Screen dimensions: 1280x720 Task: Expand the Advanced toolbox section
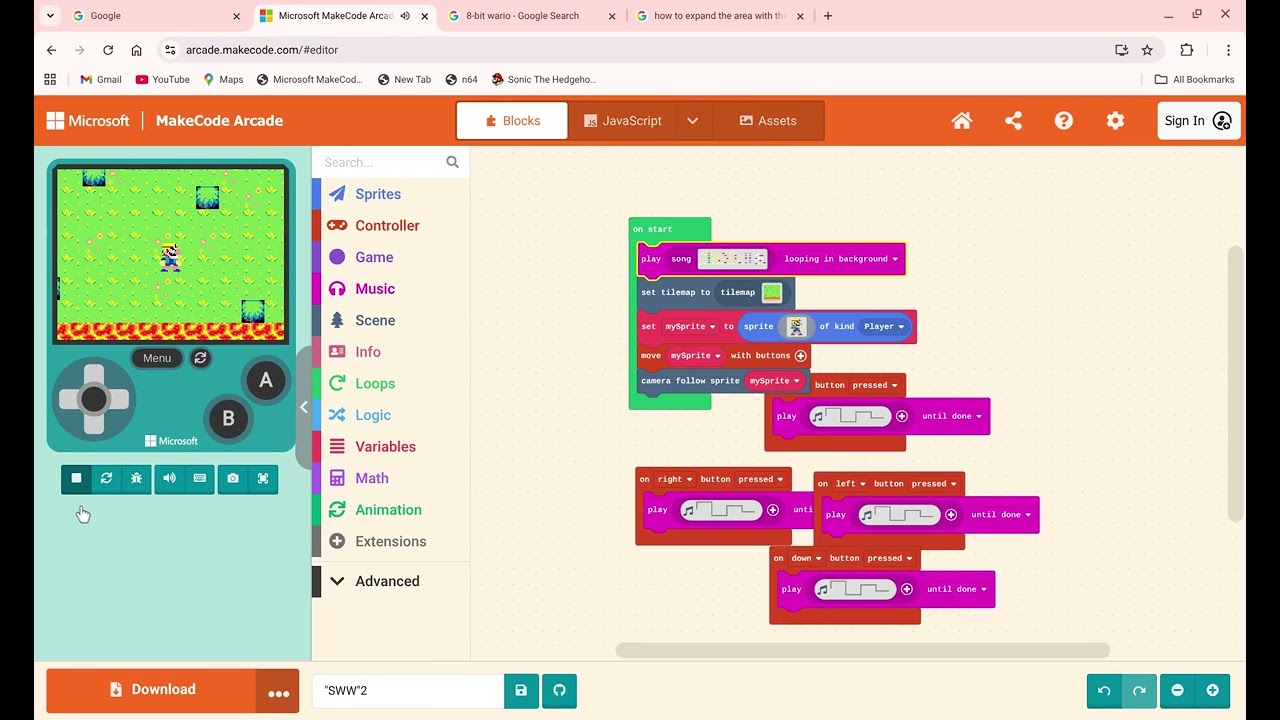coord(386,581)
